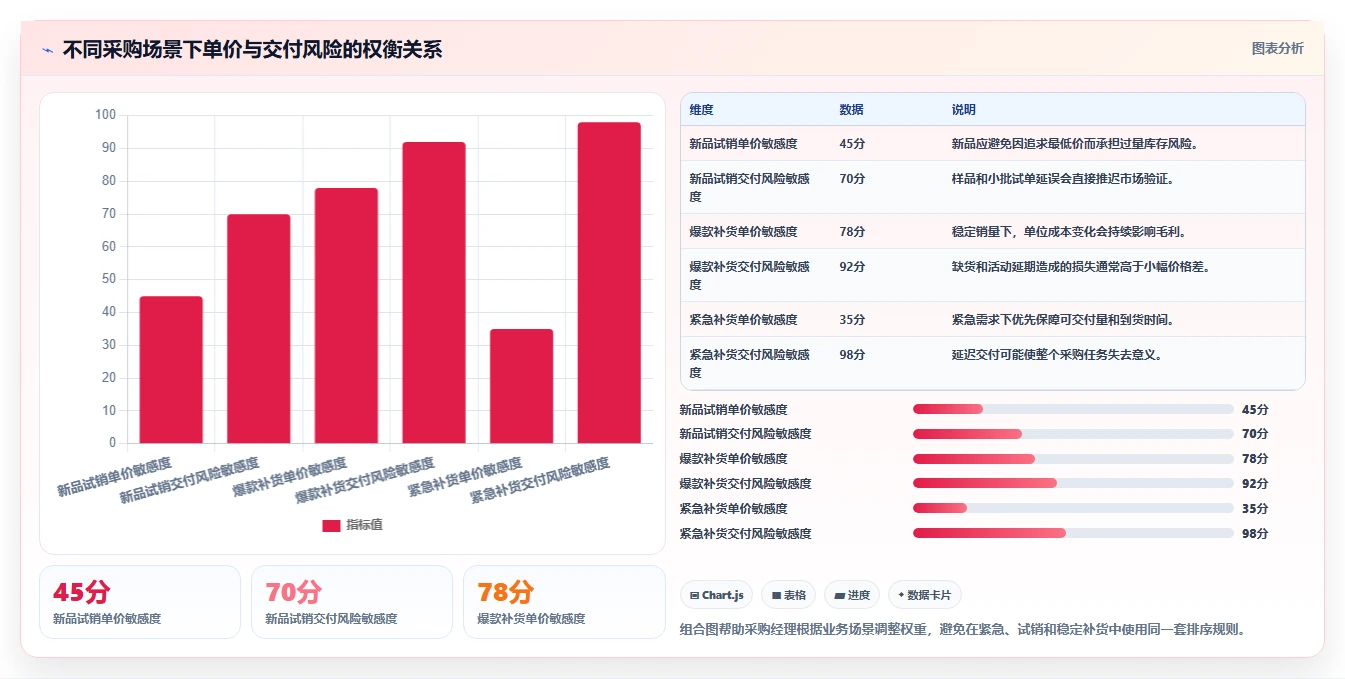
Task: Select the 表格 tag
Action: pos(789,595)
